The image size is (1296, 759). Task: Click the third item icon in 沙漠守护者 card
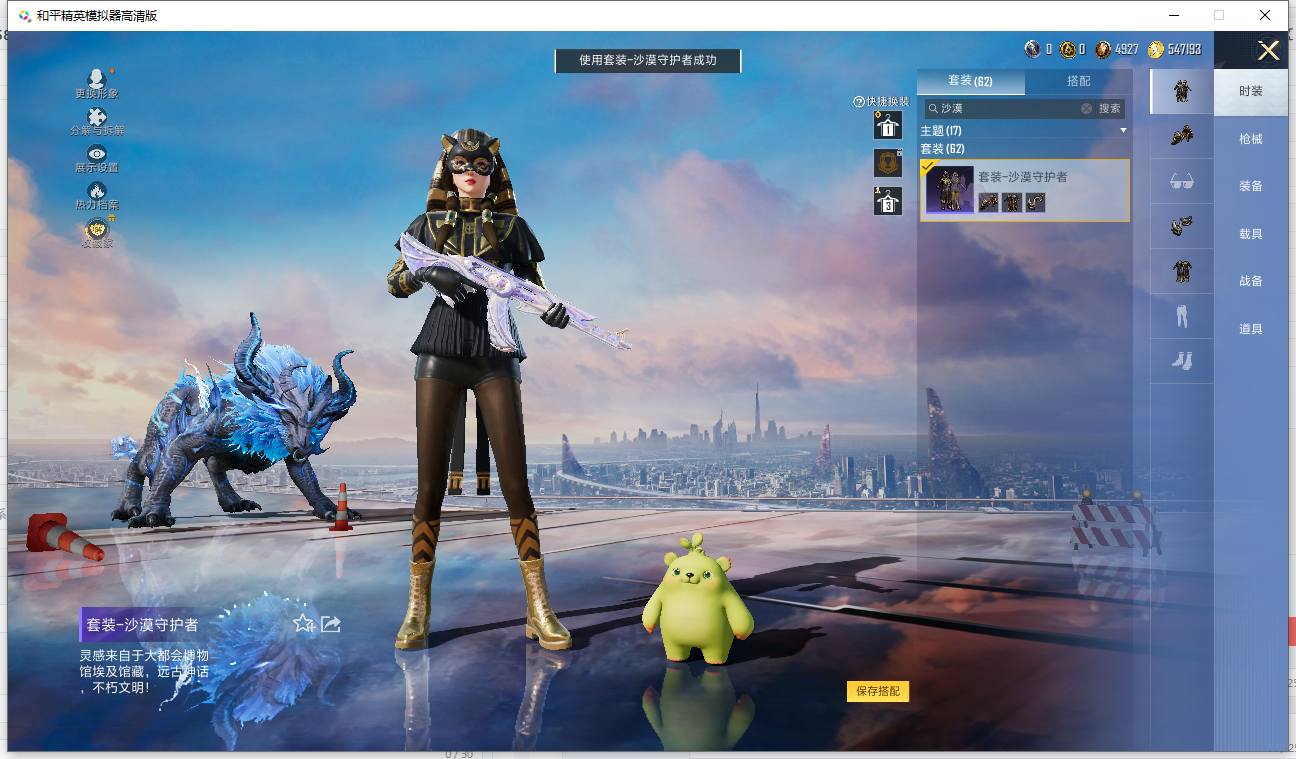coord(1036,202)
